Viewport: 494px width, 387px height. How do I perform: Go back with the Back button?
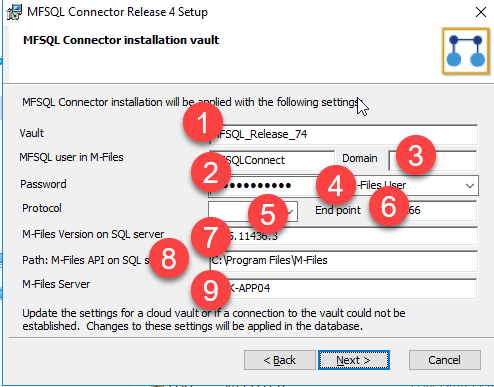pyautogui.click(x=280, y=360)
